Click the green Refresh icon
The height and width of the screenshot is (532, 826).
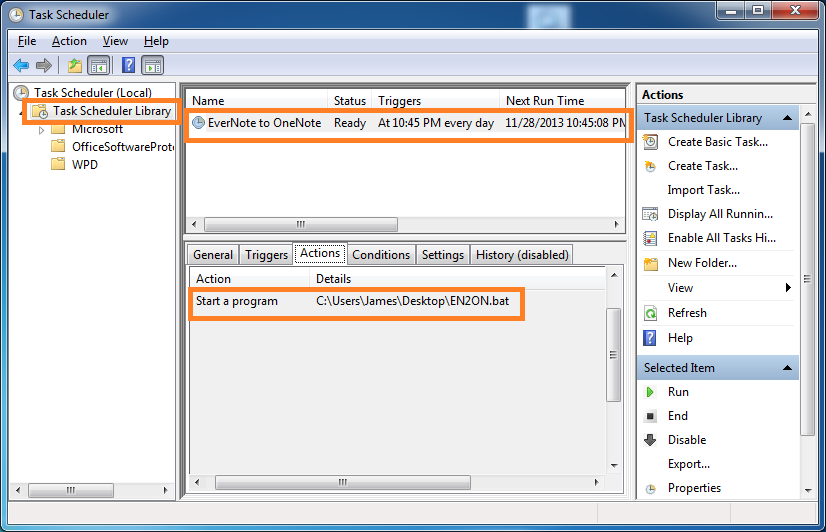pos(651,313)
